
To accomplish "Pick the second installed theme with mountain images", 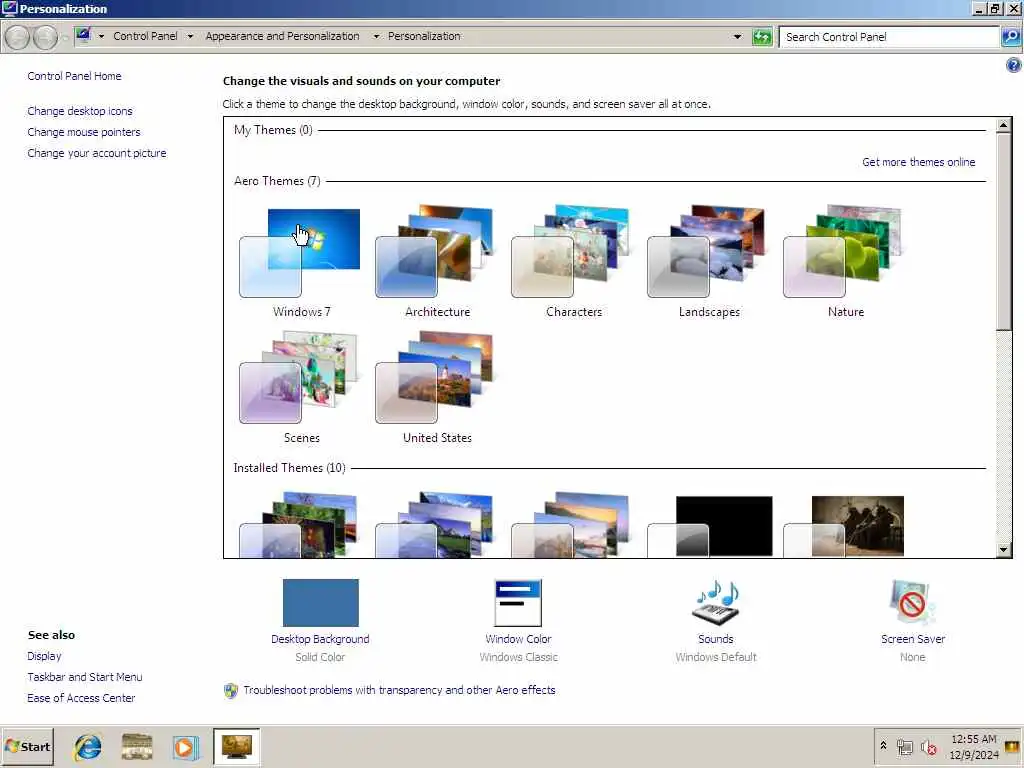I will pos(435,524).
